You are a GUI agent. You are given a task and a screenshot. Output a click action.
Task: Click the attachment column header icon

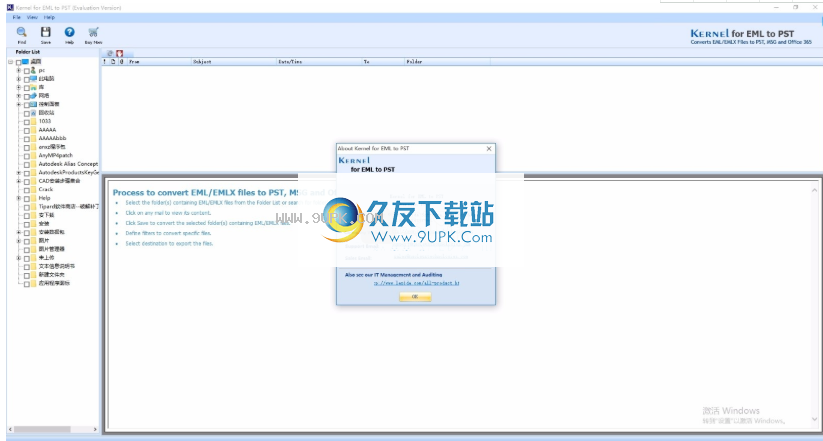point(122,61)
